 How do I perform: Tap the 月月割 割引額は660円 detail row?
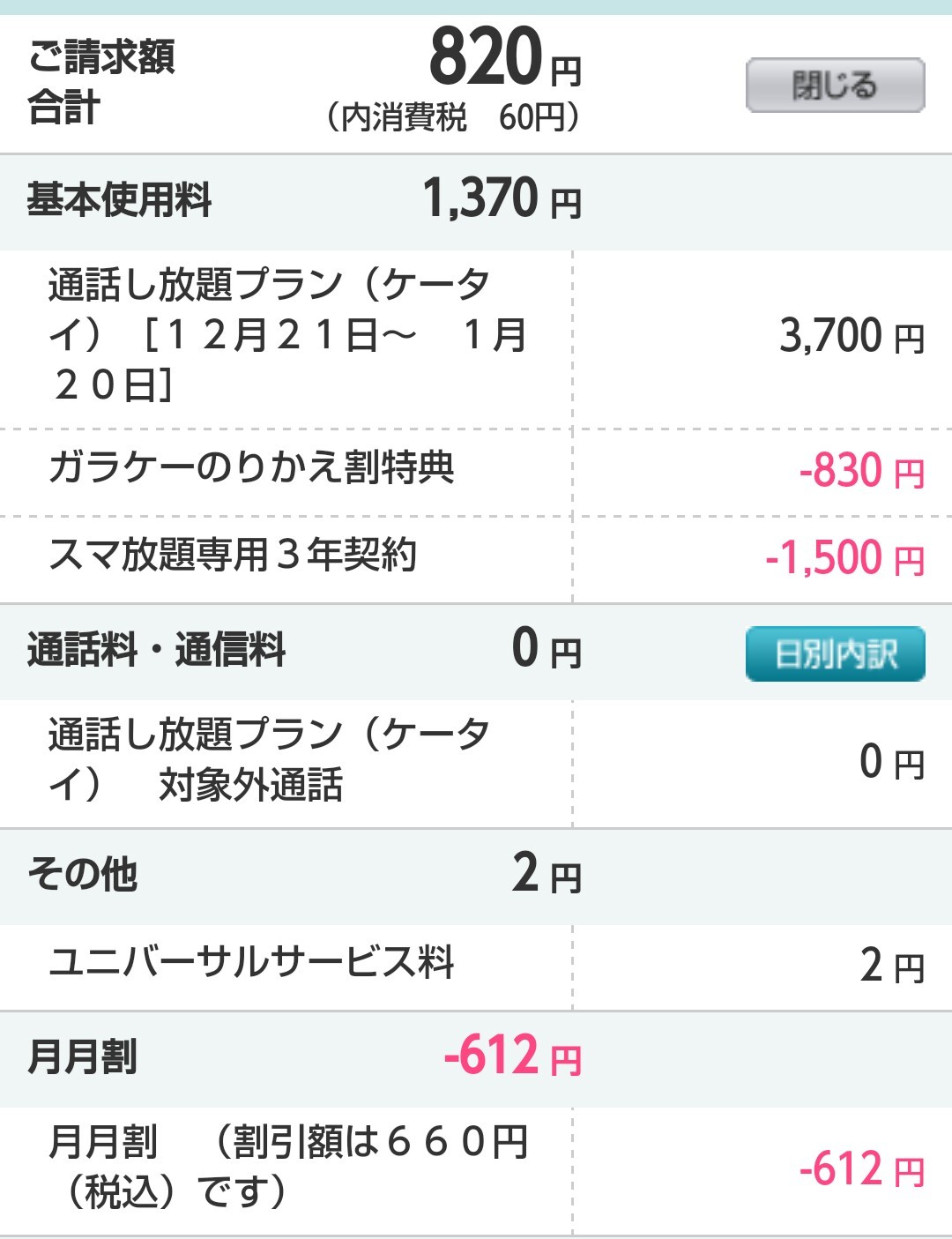coord(287,1166)
